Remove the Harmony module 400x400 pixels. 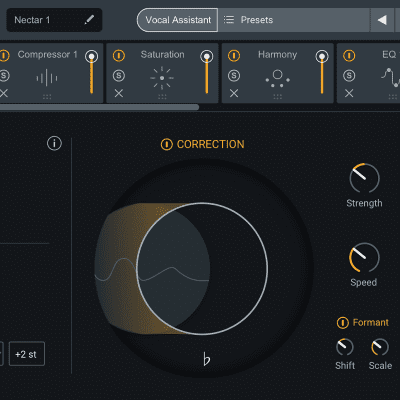(234, 93)
